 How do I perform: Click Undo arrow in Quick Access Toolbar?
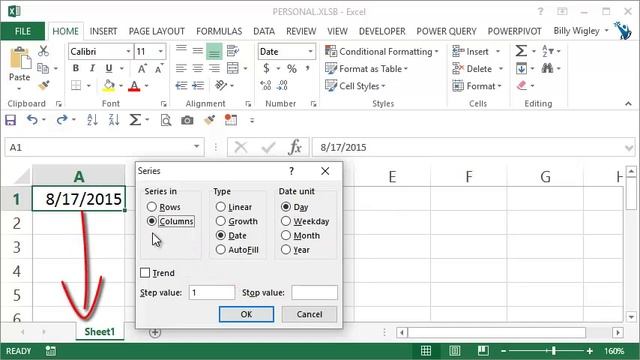click(32, 120)
